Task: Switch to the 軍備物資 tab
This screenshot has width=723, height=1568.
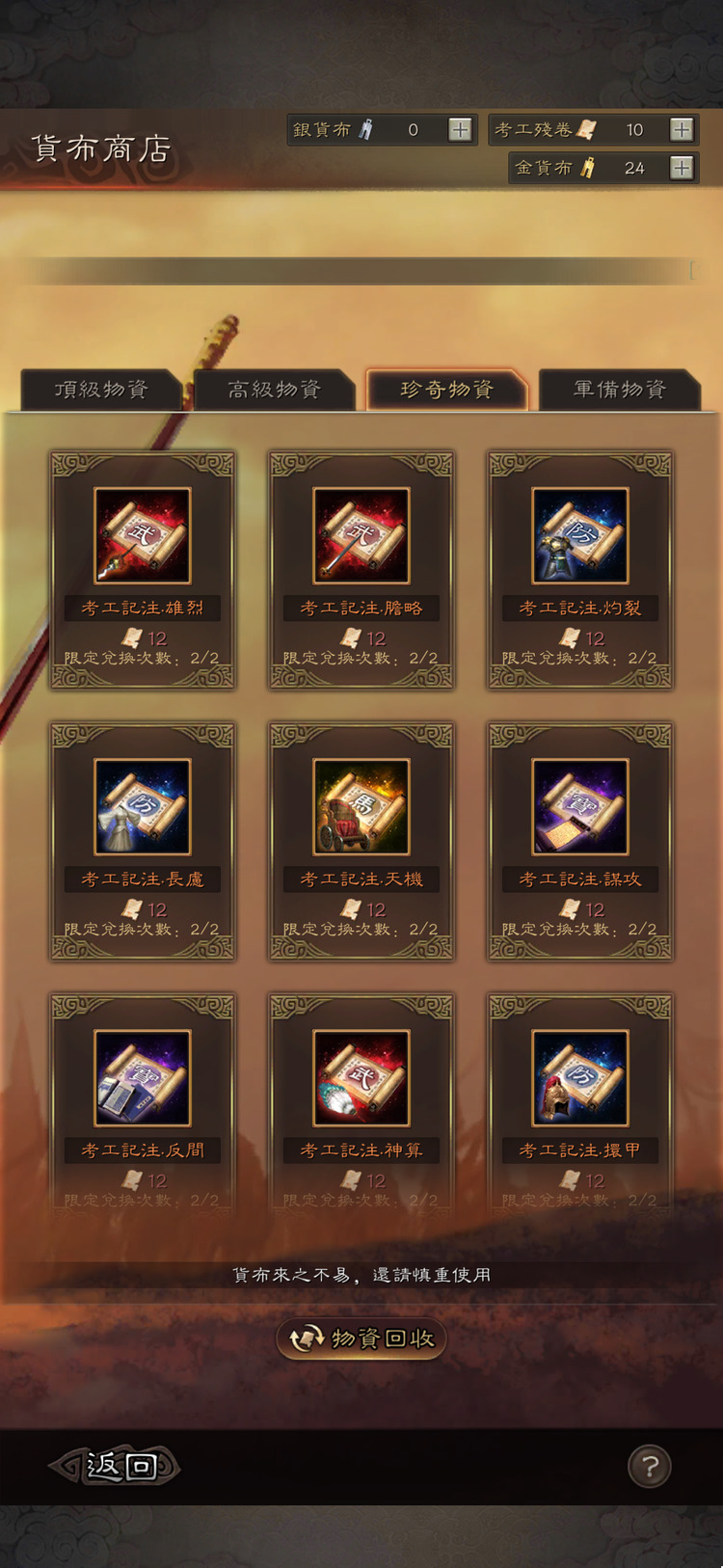Action: click(620, 390)
